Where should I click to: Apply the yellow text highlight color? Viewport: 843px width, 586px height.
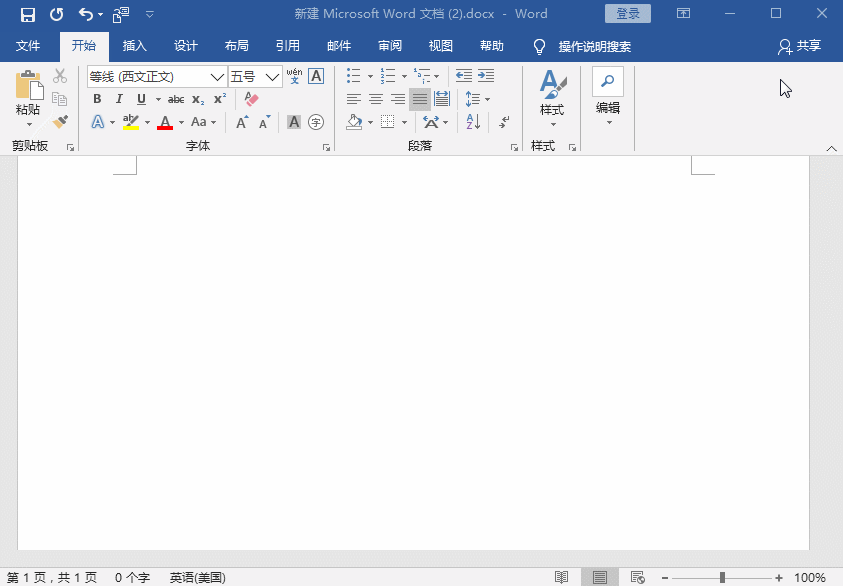(x=131, y=122)
